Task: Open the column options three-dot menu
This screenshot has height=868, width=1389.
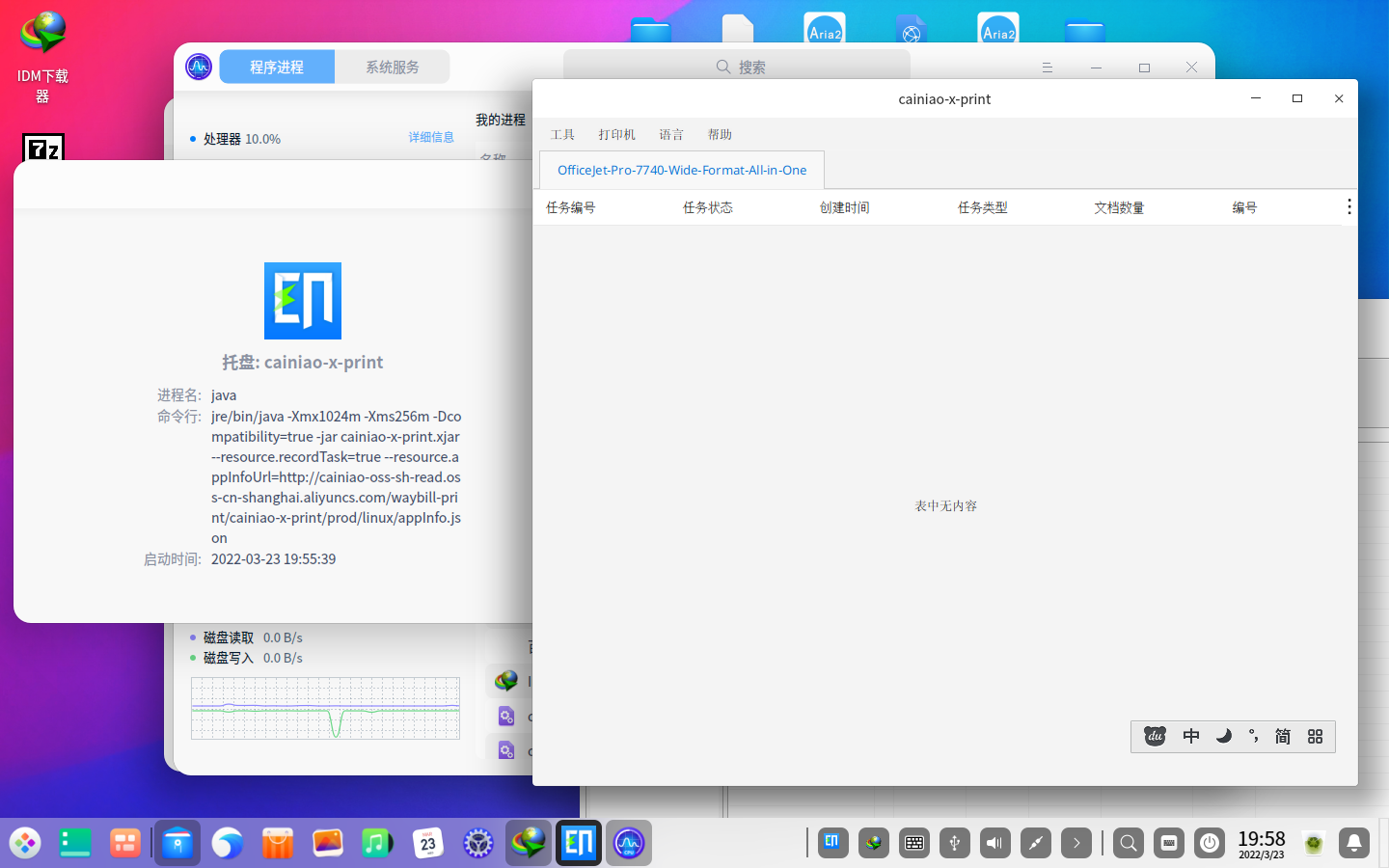Action: pyautogui.click(x=1348, y=207)
